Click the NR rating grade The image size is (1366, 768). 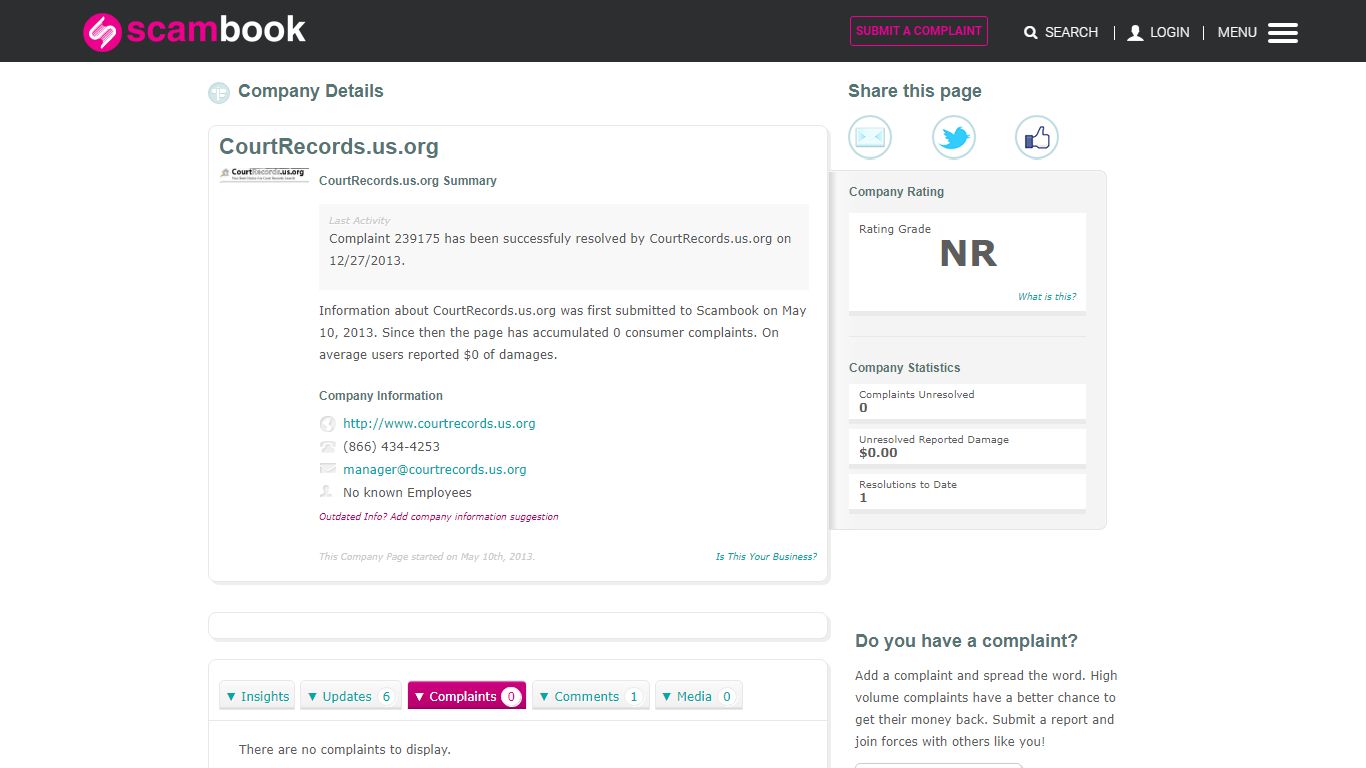(x=968, y=254)
